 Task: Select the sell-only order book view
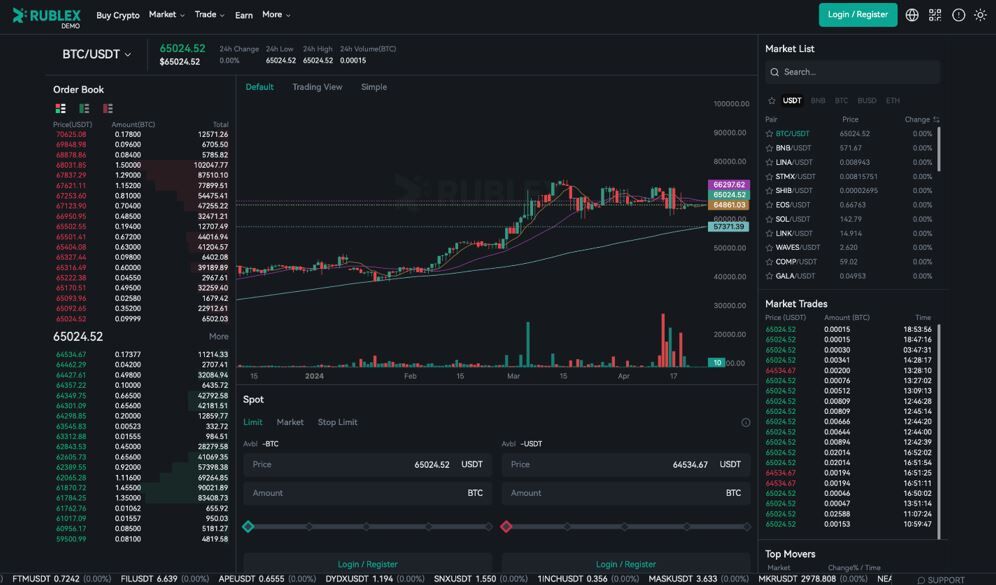tap(108, 107)
